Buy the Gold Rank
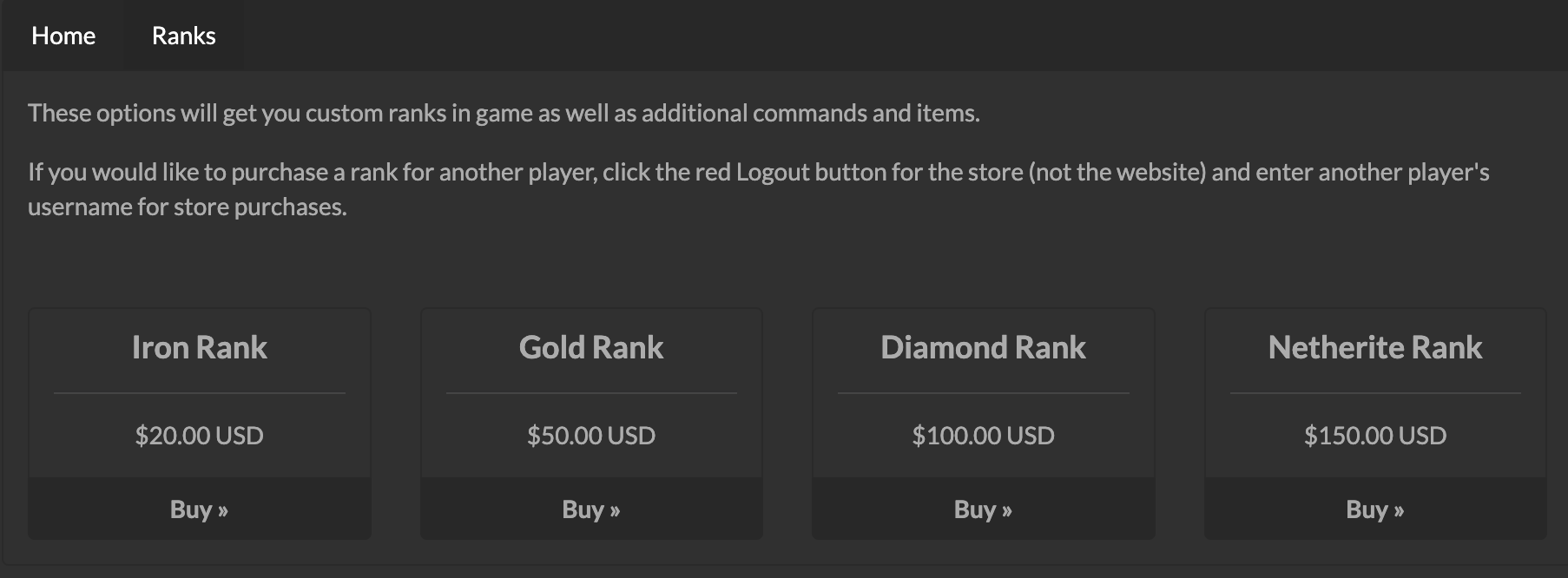Viewport: 1568px width, 578px height. pyautogui.click(x=591, y=509)
